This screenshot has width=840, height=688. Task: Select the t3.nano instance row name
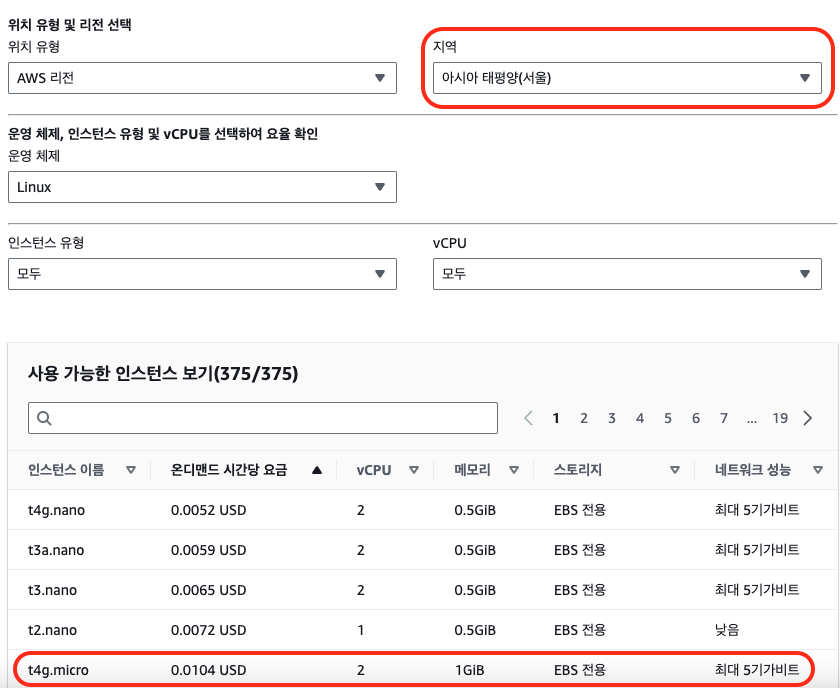point(52,590)
